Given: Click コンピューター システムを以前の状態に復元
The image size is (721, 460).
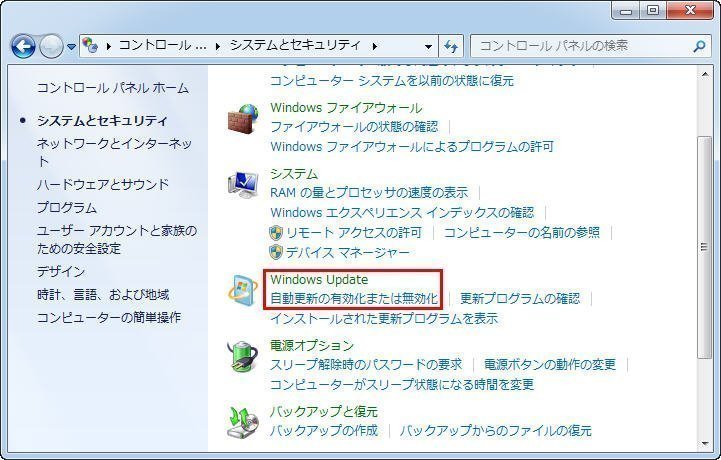Looking at the screenshot, I should pyautogui.click(x=392, y=80).
